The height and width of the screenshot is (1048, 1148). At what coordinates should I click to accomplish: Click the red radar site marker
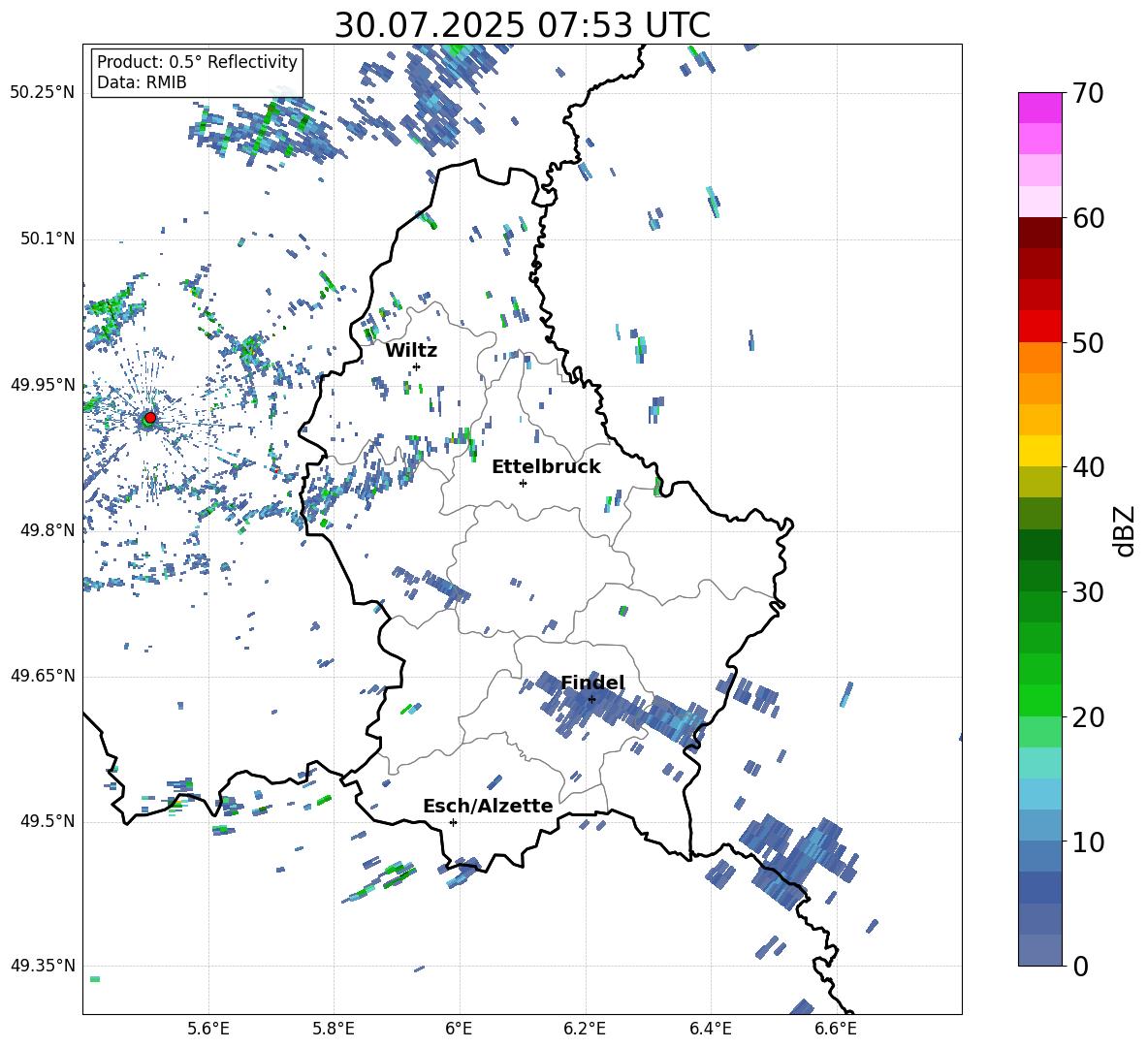[150, 418]
